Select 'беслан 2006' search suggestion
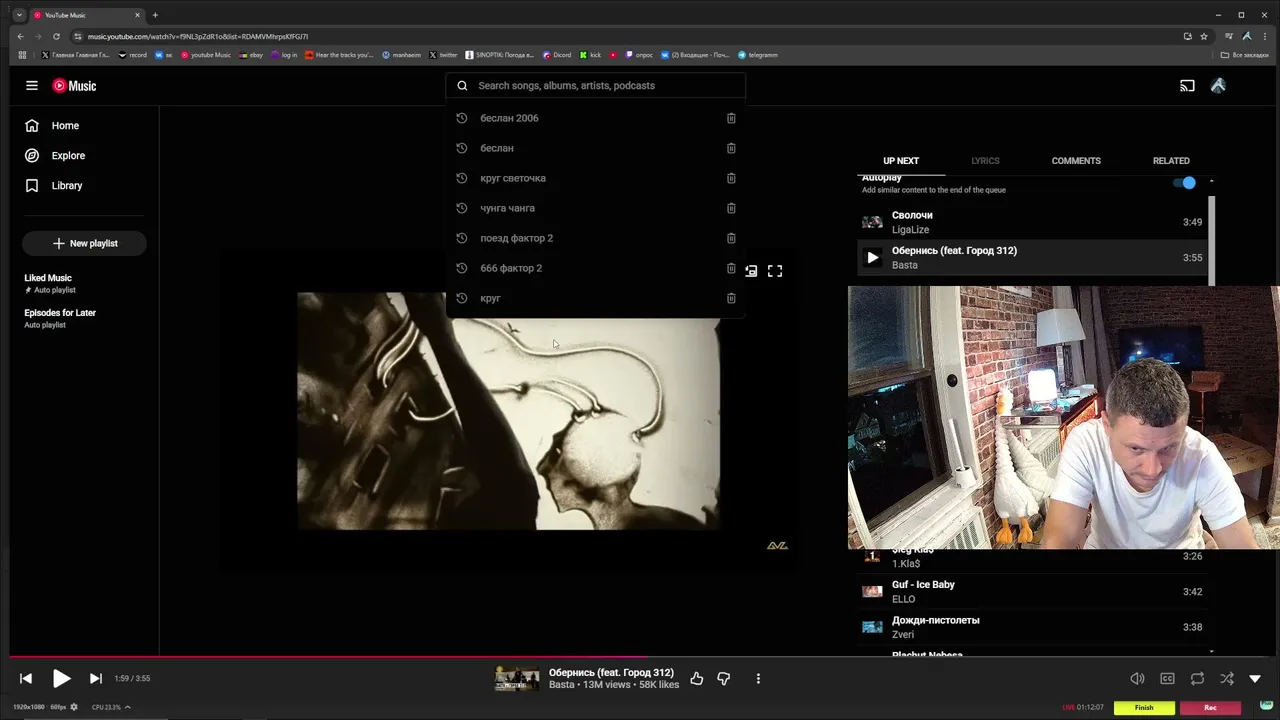This screenshot has width=1280, height=720. [x=509, y=118]
